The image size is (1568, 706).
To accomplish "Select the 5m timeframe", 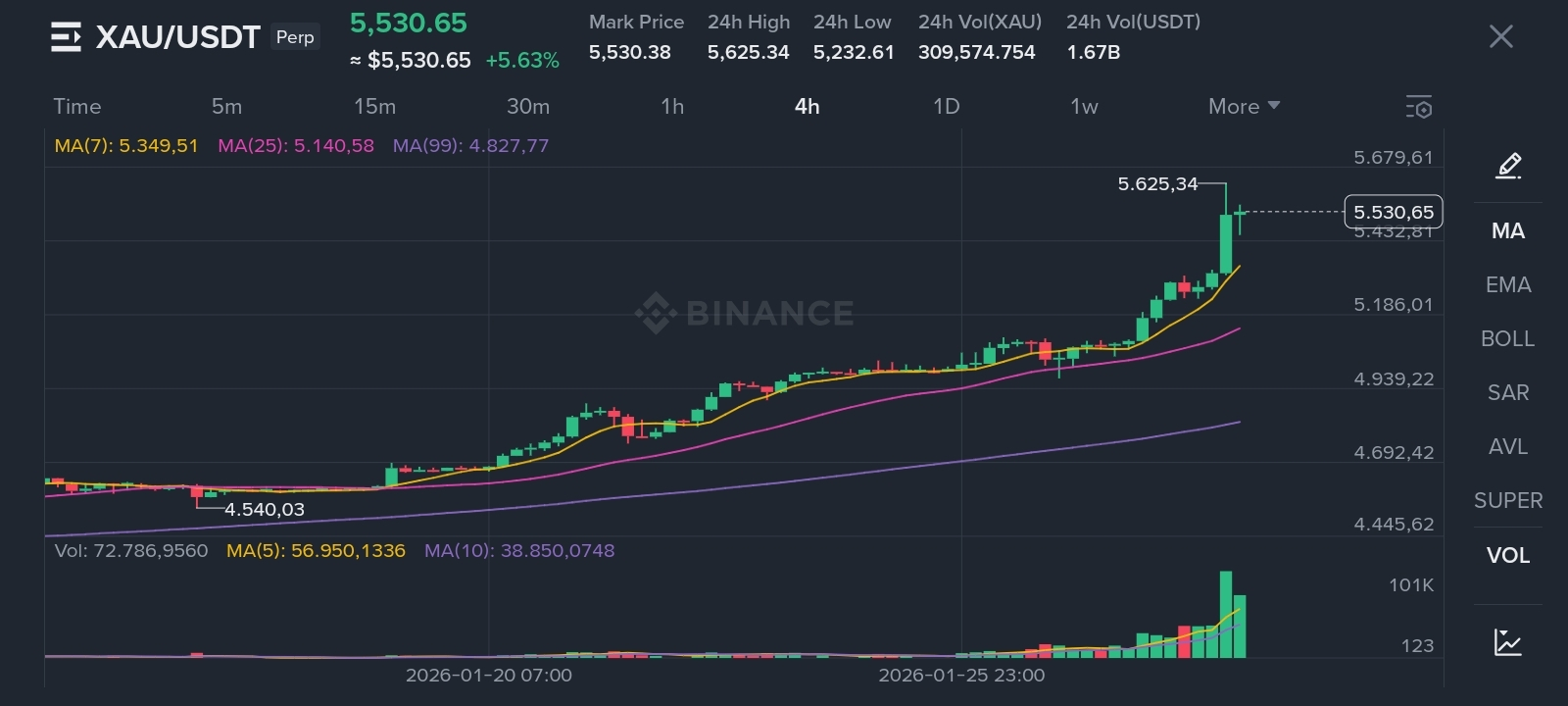I will click(x=226, y=106).
